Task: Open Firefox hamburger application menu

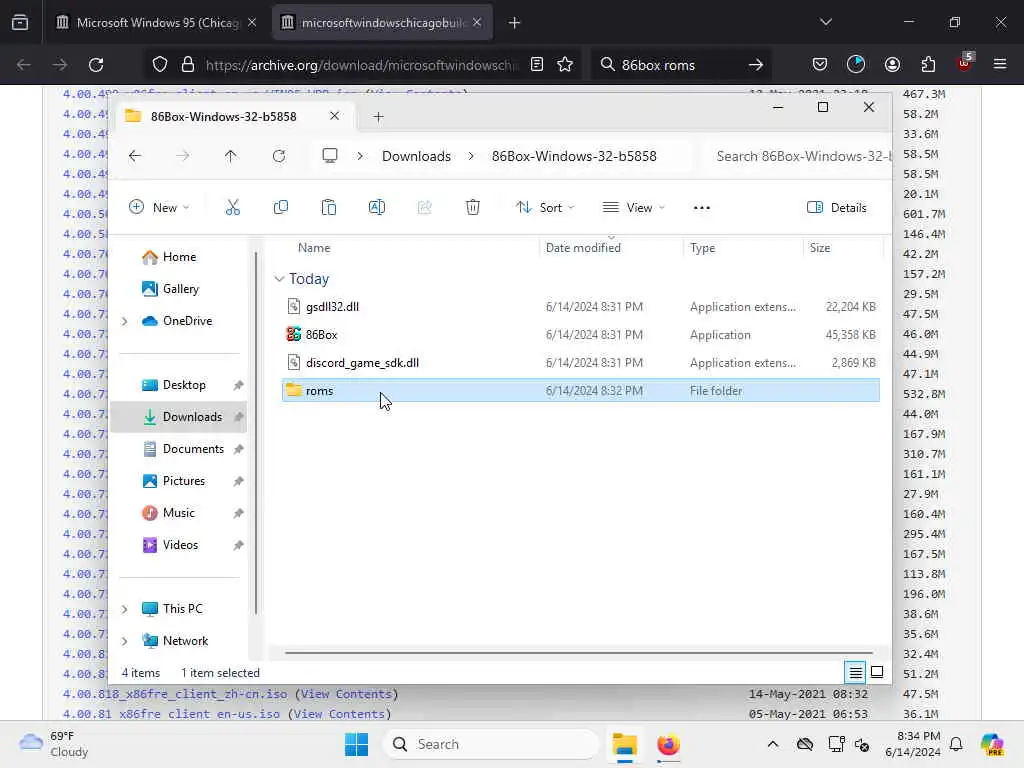Action: point(1000,64)
